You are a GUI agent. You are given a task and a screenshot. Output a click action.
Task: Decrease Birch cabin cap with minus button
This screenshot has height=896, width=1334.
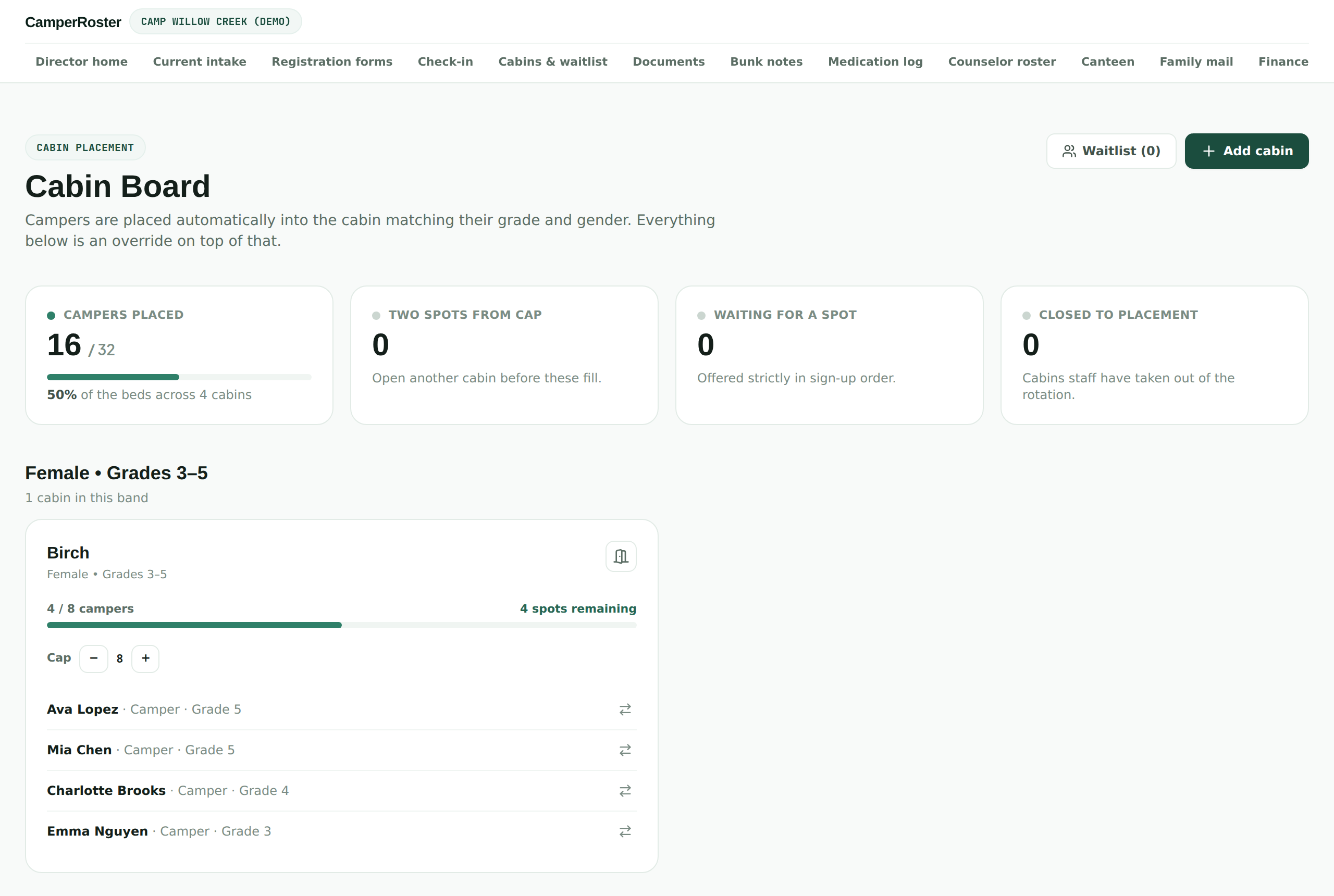click(94, 658)
